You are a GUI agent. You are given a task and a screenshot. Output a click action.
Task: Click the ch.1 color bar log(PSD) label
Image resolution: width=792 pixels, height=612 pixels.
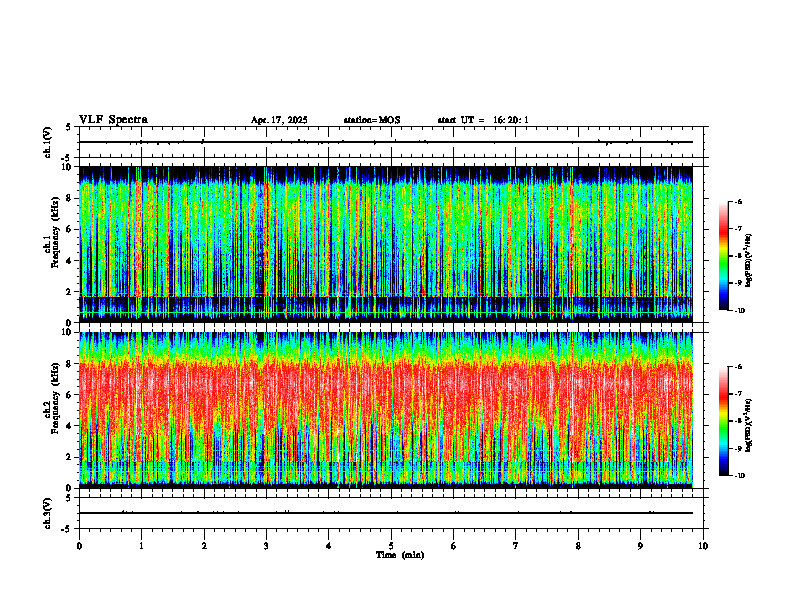pyautogui.click(x=749, y=260)
